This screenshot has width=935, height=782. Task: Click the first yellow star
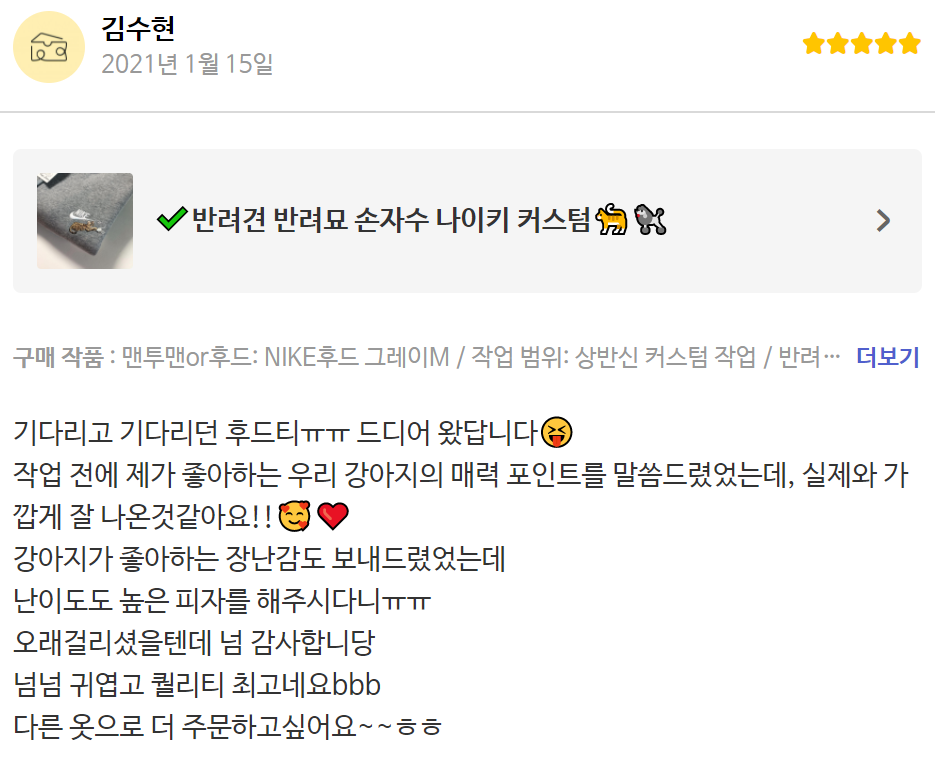814,44
